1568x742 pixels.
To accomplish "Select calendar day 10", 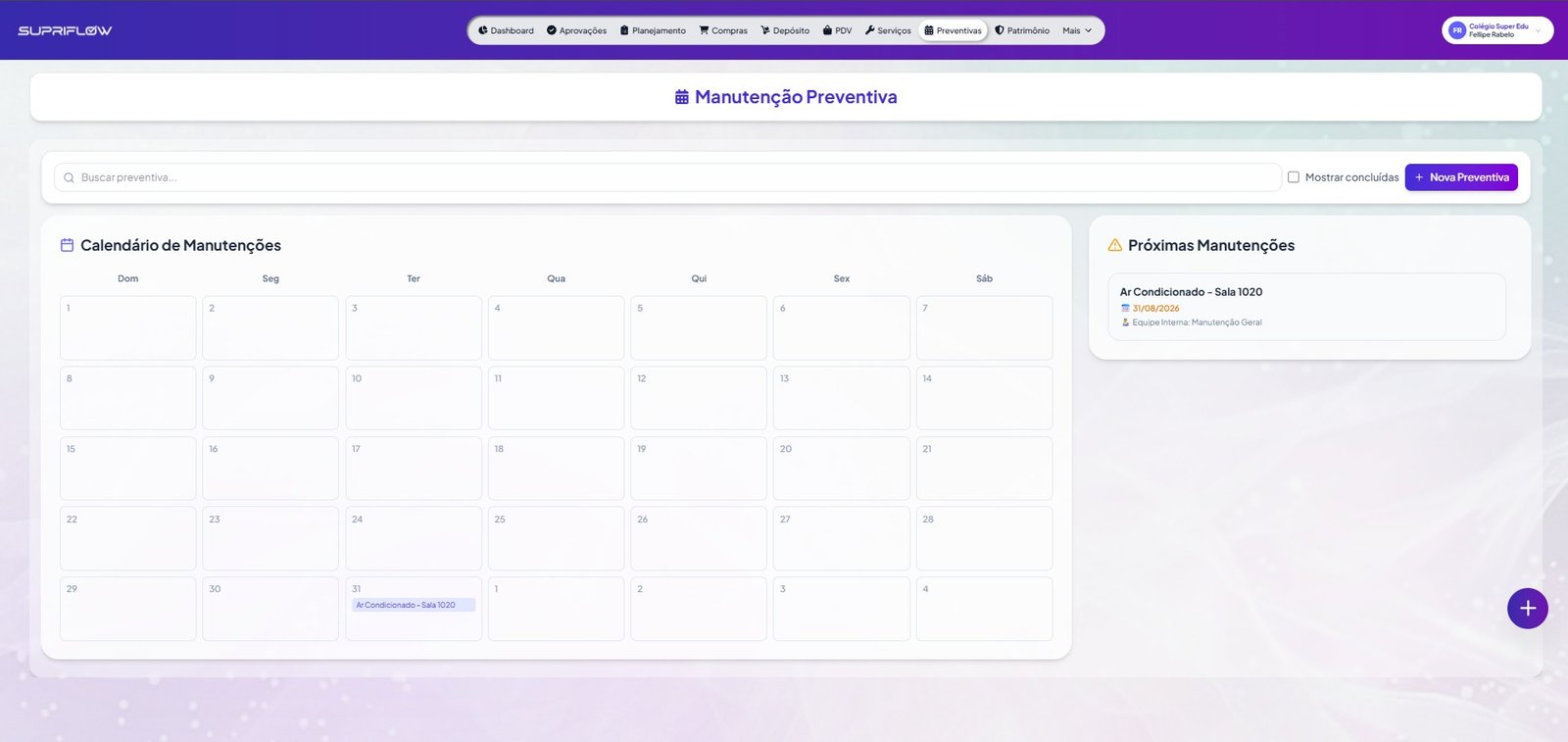I will point(414,398).
